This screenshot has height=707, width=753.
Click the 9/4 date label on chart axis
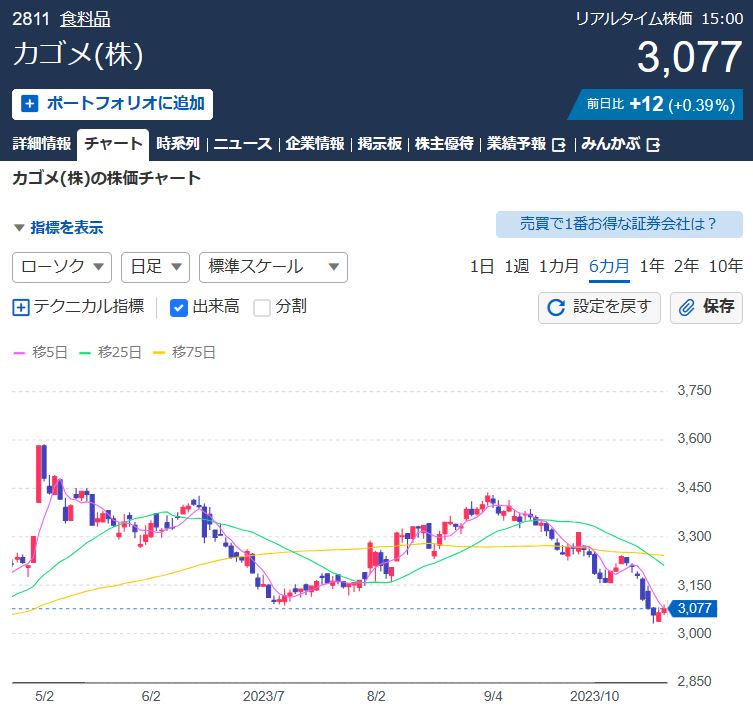click(493, 696)
